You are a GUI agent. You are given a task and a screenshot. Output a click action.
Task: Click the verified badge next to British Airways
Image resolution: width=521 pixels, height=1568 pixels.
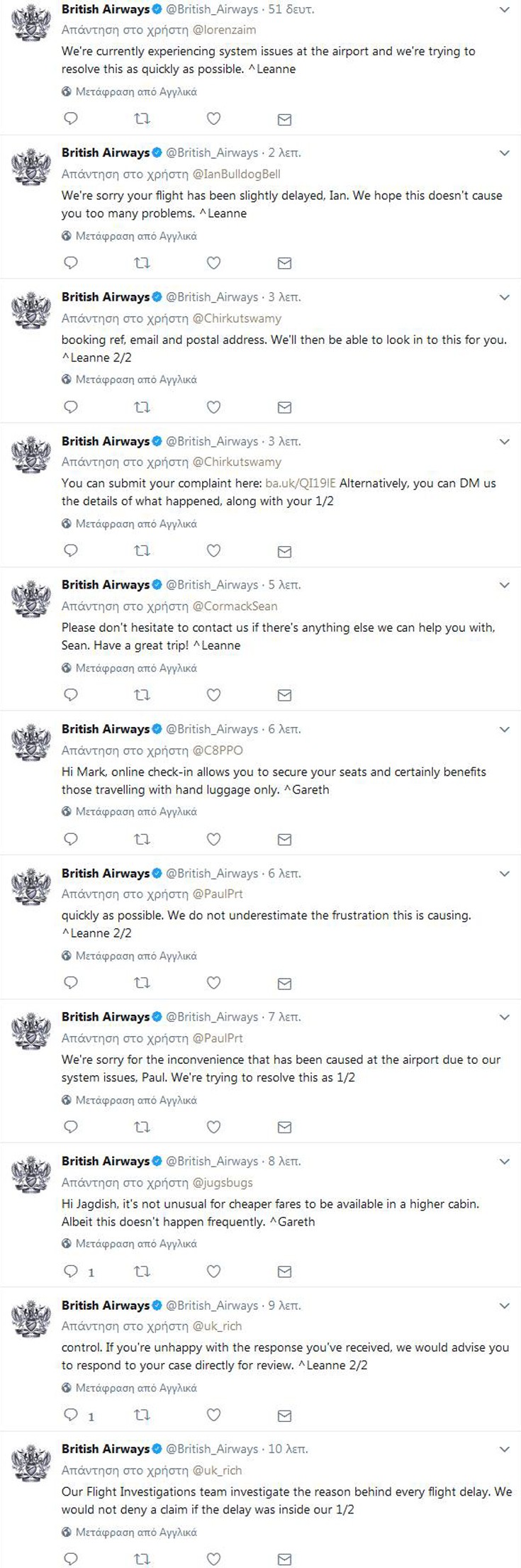pyautogui.click(x=157, y=9)
